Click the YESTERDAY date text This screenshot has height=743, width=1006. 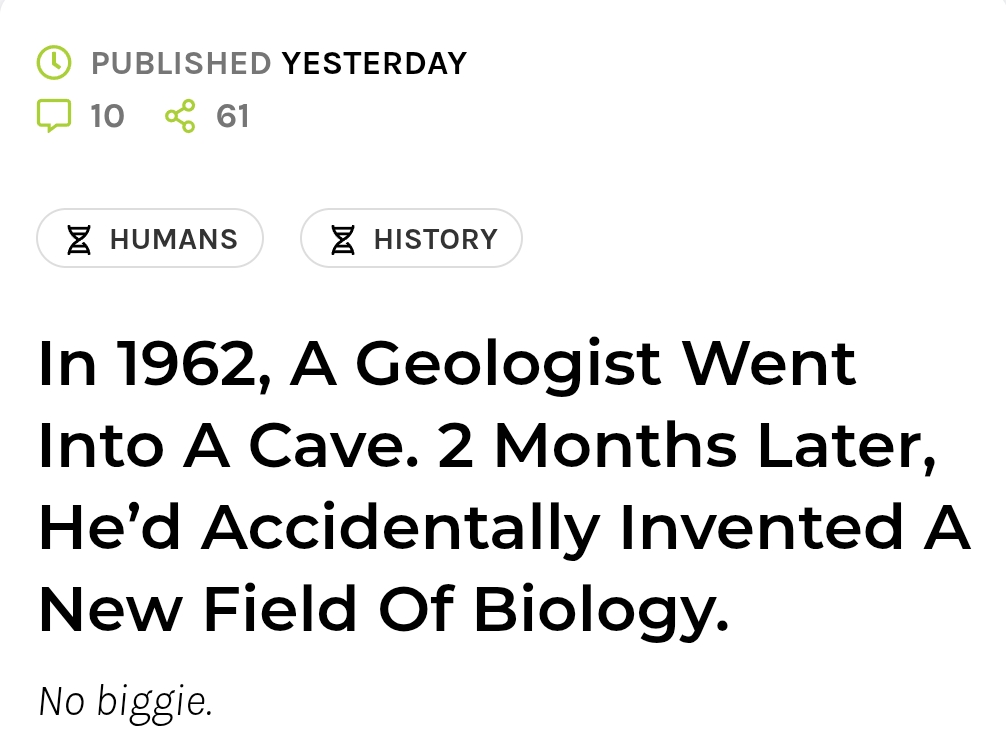pos(374,64)
